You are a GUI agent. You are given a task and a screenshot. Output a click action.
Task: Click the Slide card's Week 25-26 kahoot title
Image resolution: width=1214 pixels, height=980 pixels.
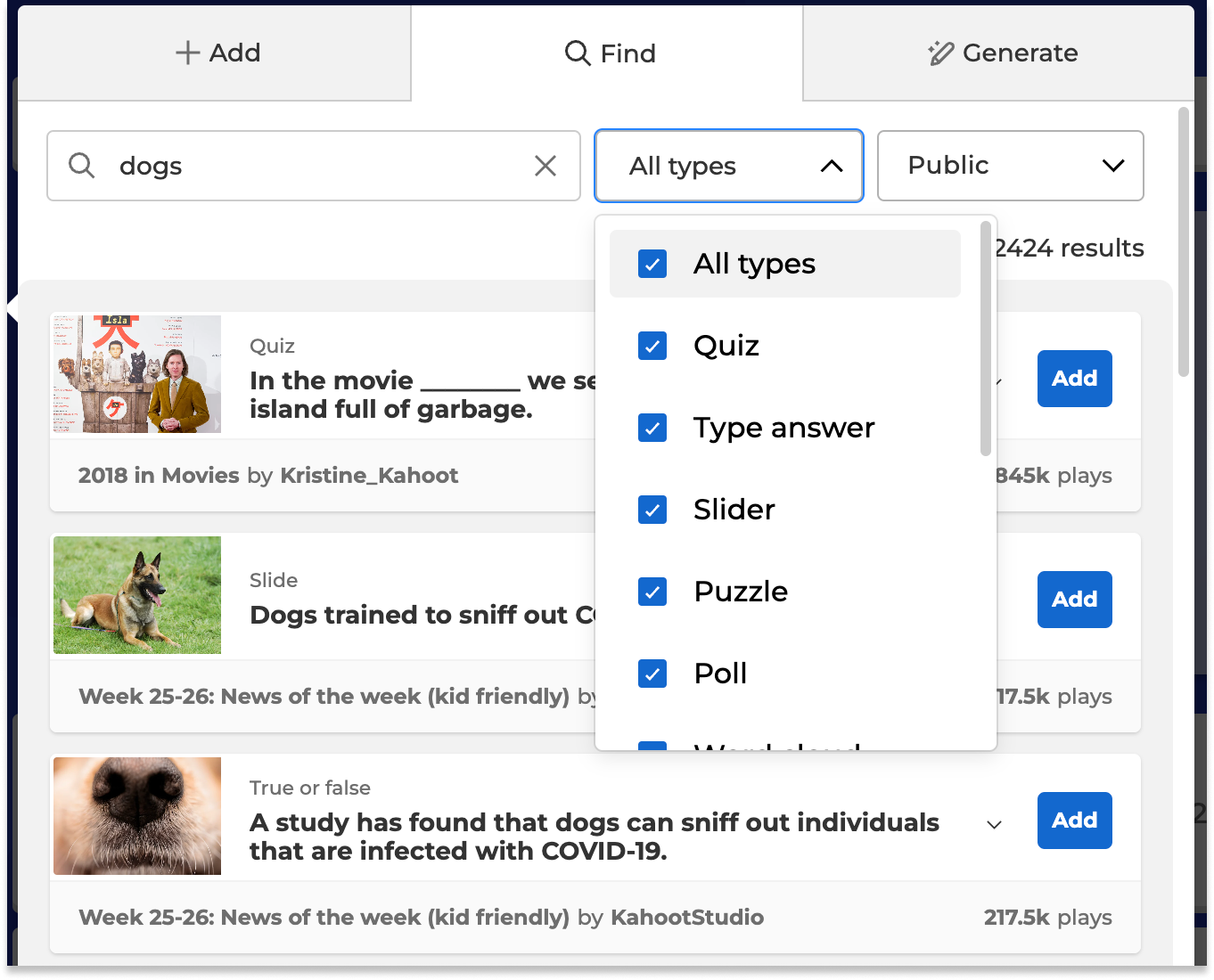pyautogui.click(x=324, y=697)
